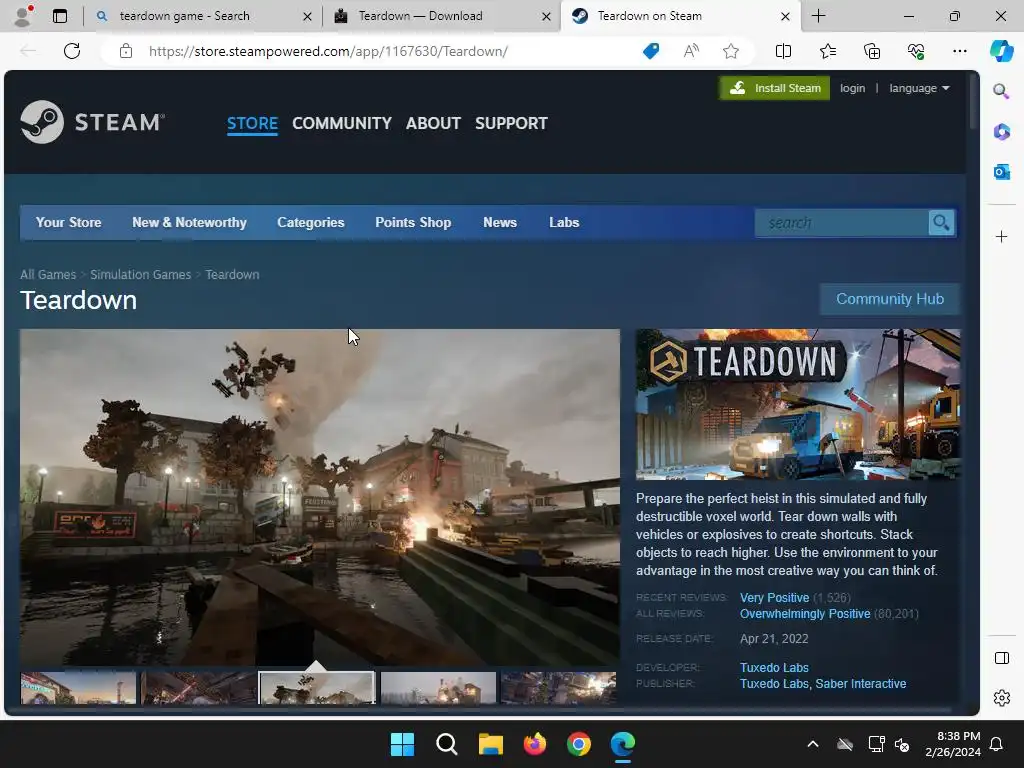Image resolution: width=1024 pixels, height=768 pixels.
Task: Open the Tuxedo Labs developer link
Action: click(774, 667)
